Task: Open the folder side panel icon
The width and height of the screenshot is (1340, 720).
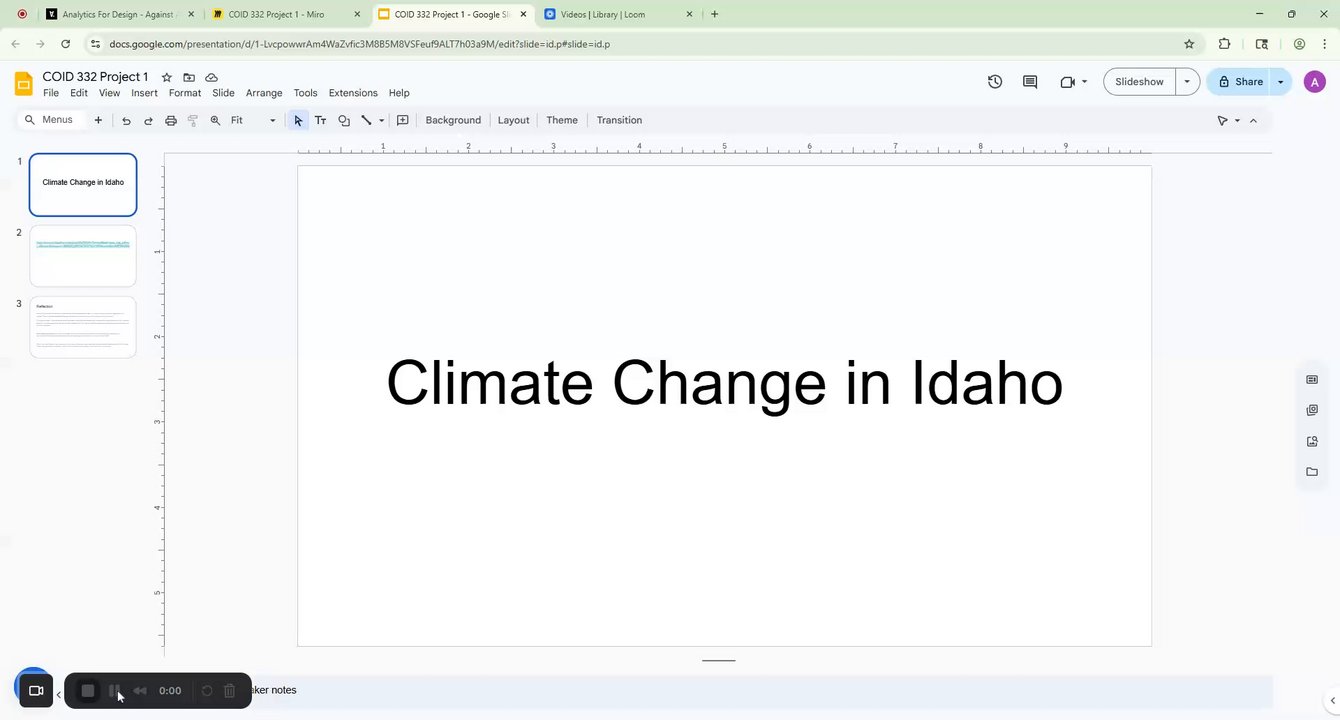Action: (x=1312, y=472)
